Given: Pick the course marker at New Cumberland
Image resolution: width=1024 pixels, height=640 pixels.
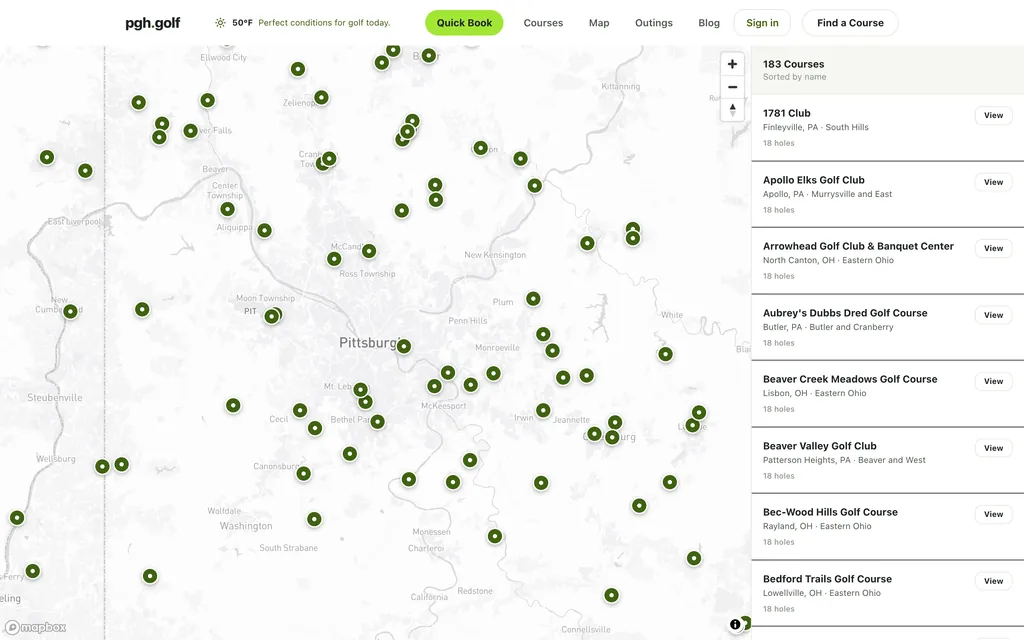Looking at the screenshot, I should tap(70, 312).
